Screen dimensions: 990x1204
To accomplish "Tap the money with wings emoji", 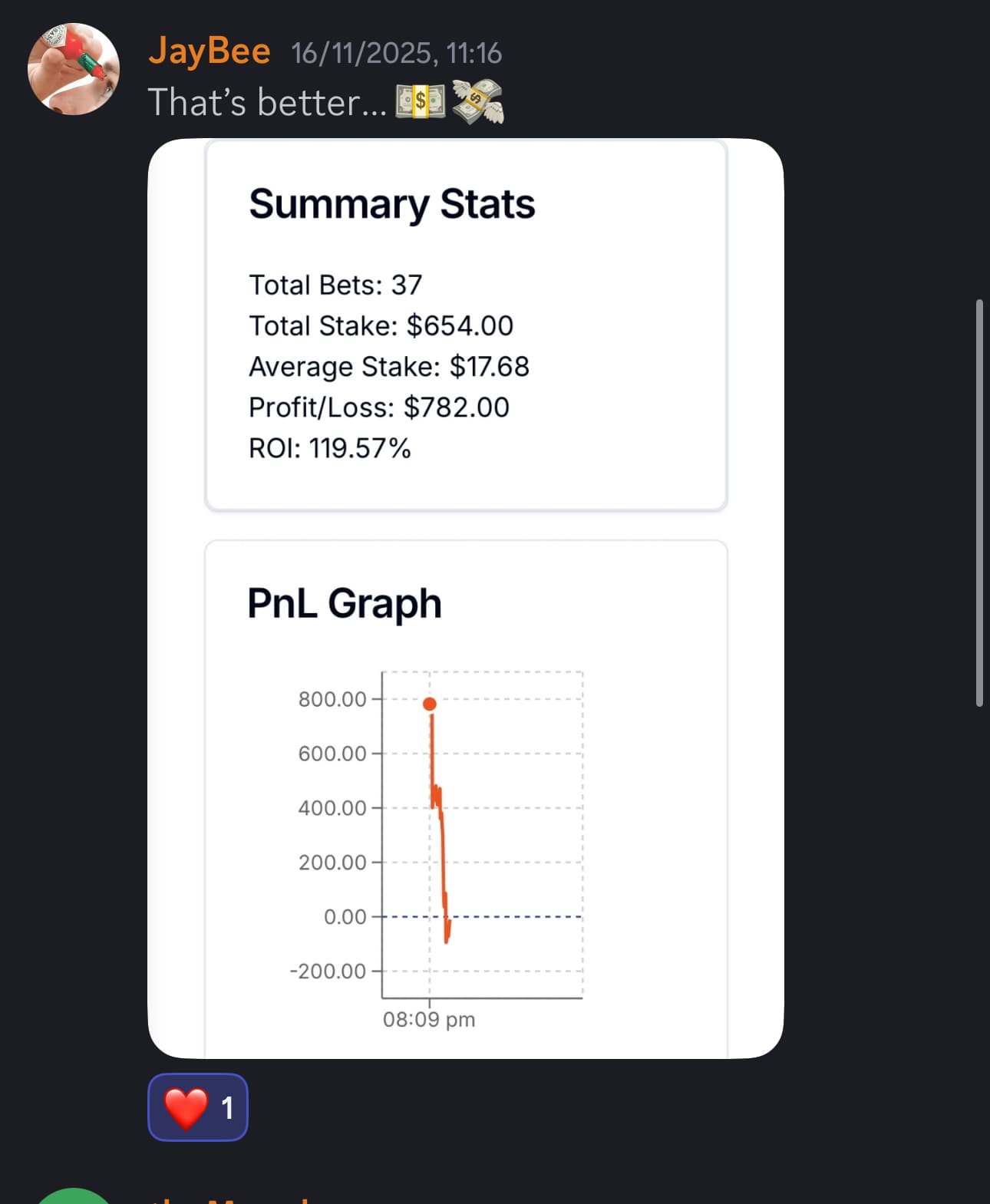I will [x=477, y=102].
